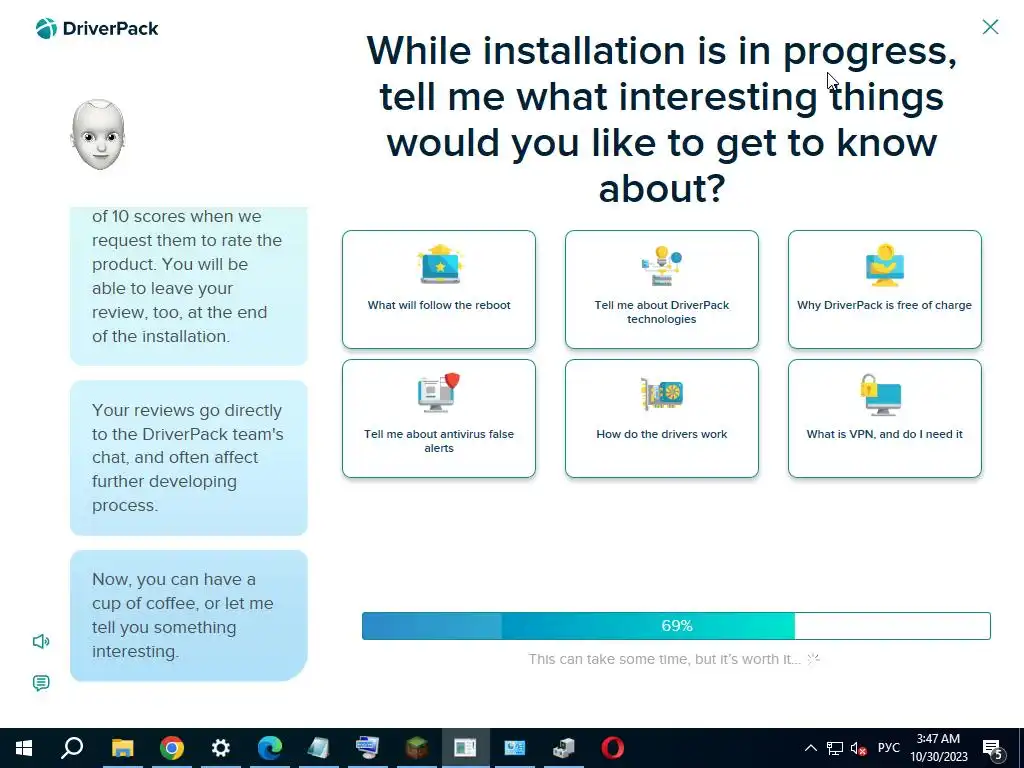This screenshot has width=1024, height=768.
Task: Click the muted volume tray icon
Action: (x=858, y=748)
